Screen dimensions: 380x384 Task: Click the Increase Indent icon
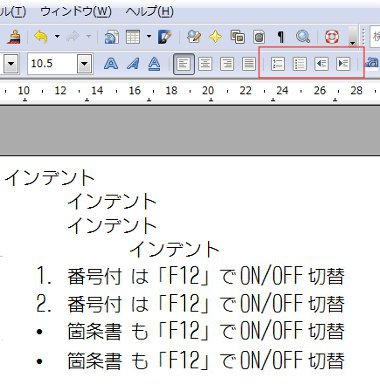[x=343, y=64]
